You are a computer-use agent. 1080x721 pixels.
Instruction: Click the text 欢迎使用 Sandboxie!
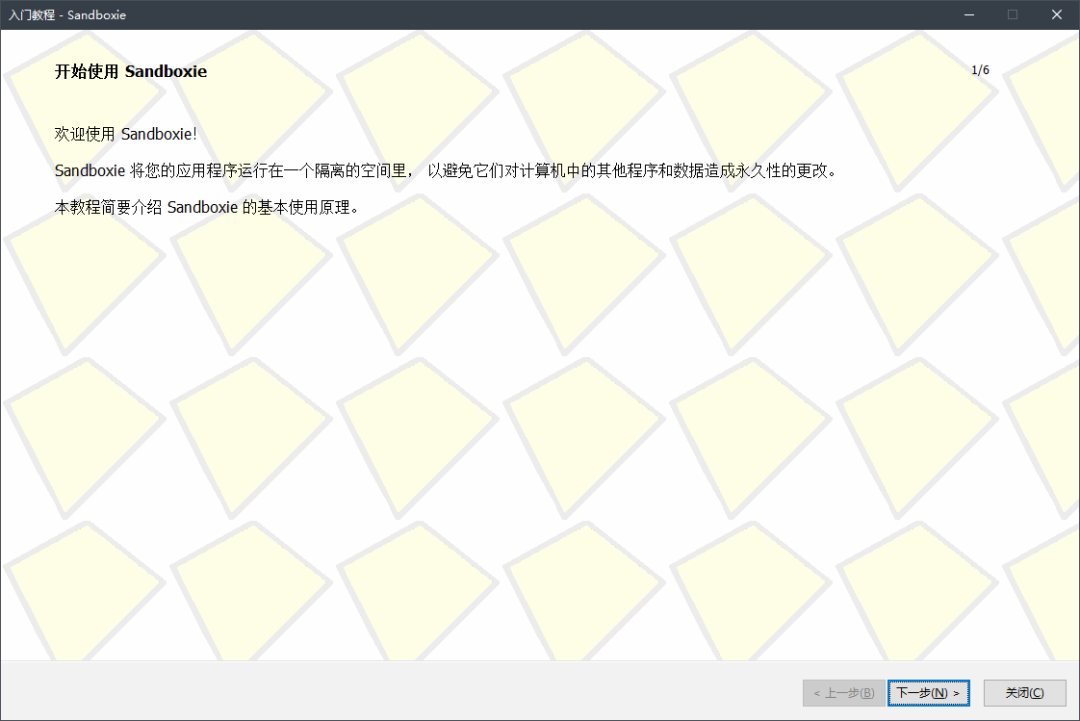coord(125,134)
